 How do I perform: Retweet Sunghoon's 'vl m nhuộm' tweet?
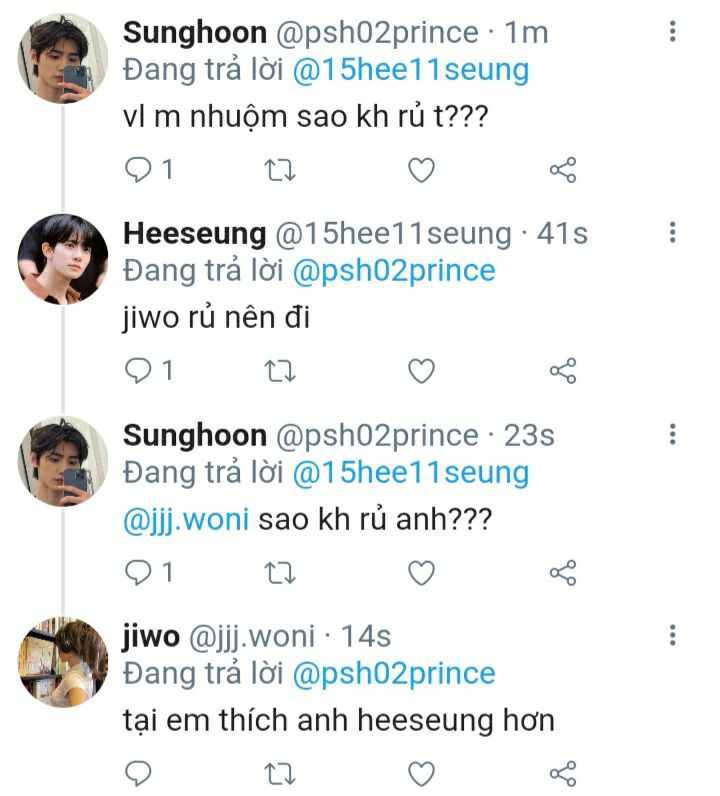[x=280, y=170]
